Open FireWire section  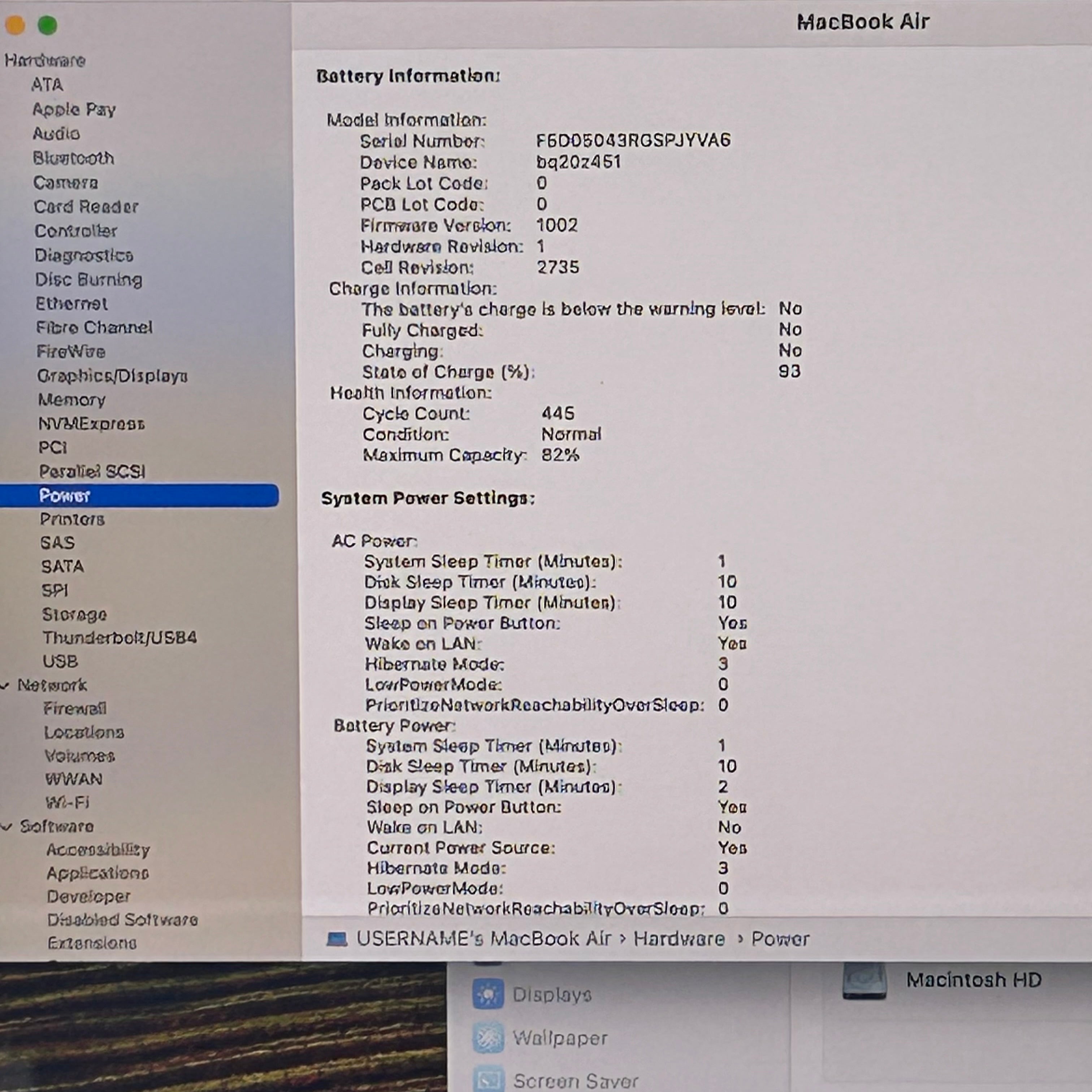coord(71,352)
